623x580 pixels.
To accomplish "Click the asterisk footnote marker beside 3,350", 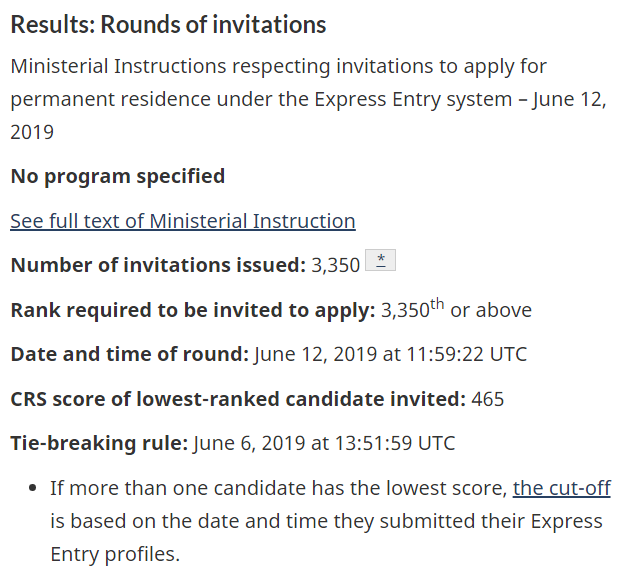I will tap(381, 262).
